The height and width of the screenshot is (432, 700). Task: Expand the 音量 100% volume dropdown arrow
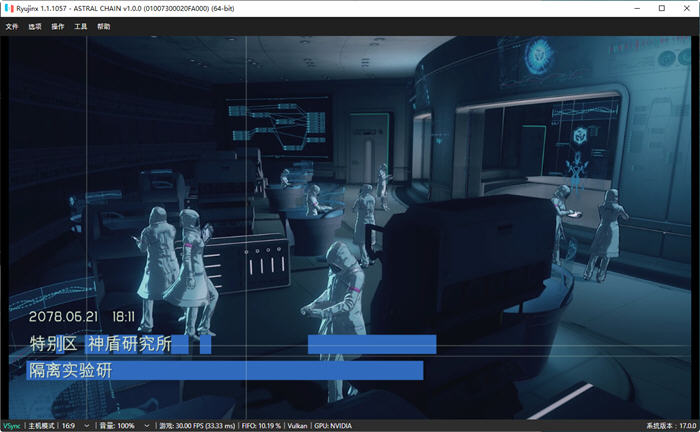coord(146,426)
